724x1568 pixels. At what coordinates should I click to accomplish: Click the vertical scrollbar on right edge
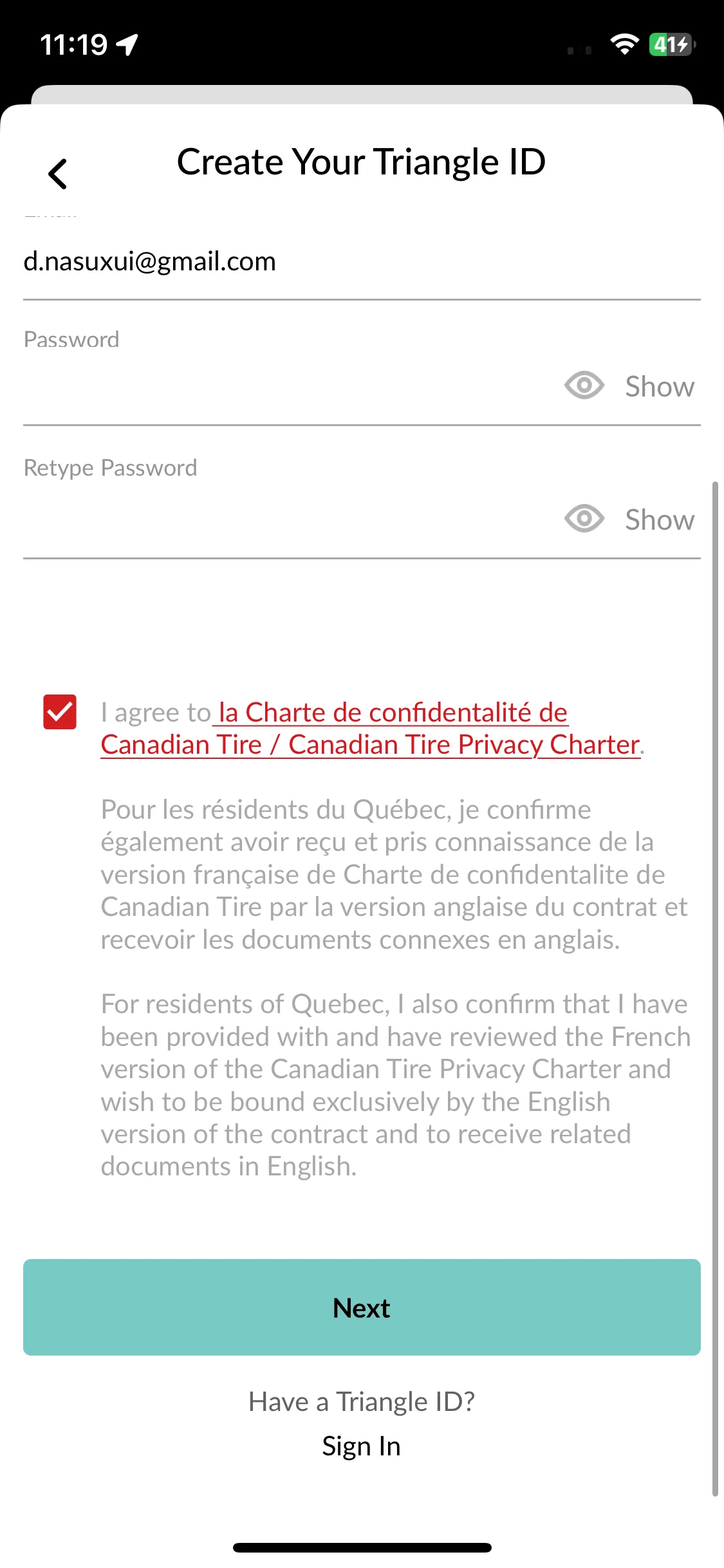point(715,988)
